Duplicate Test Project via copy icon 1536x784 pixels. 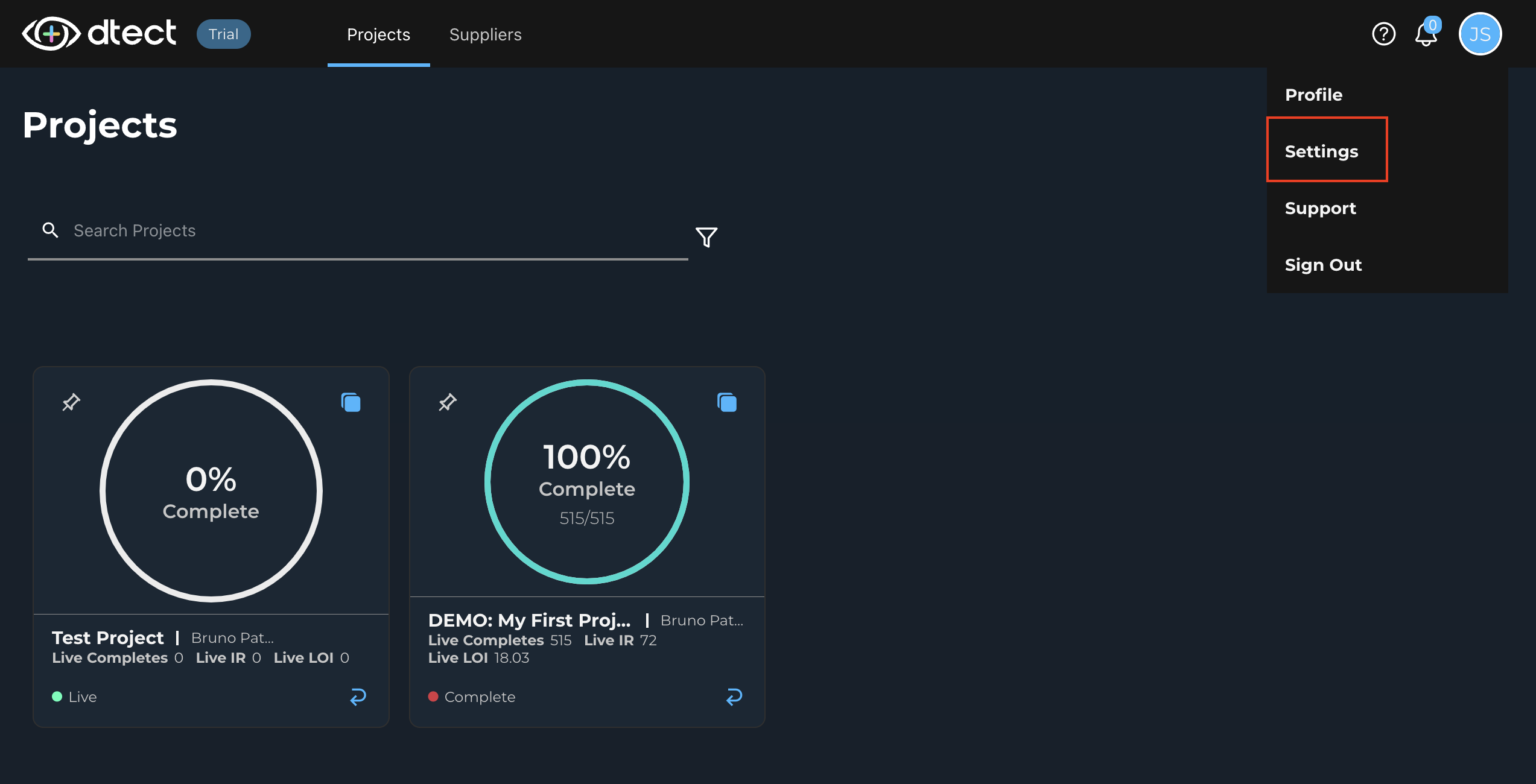[351, 402]
